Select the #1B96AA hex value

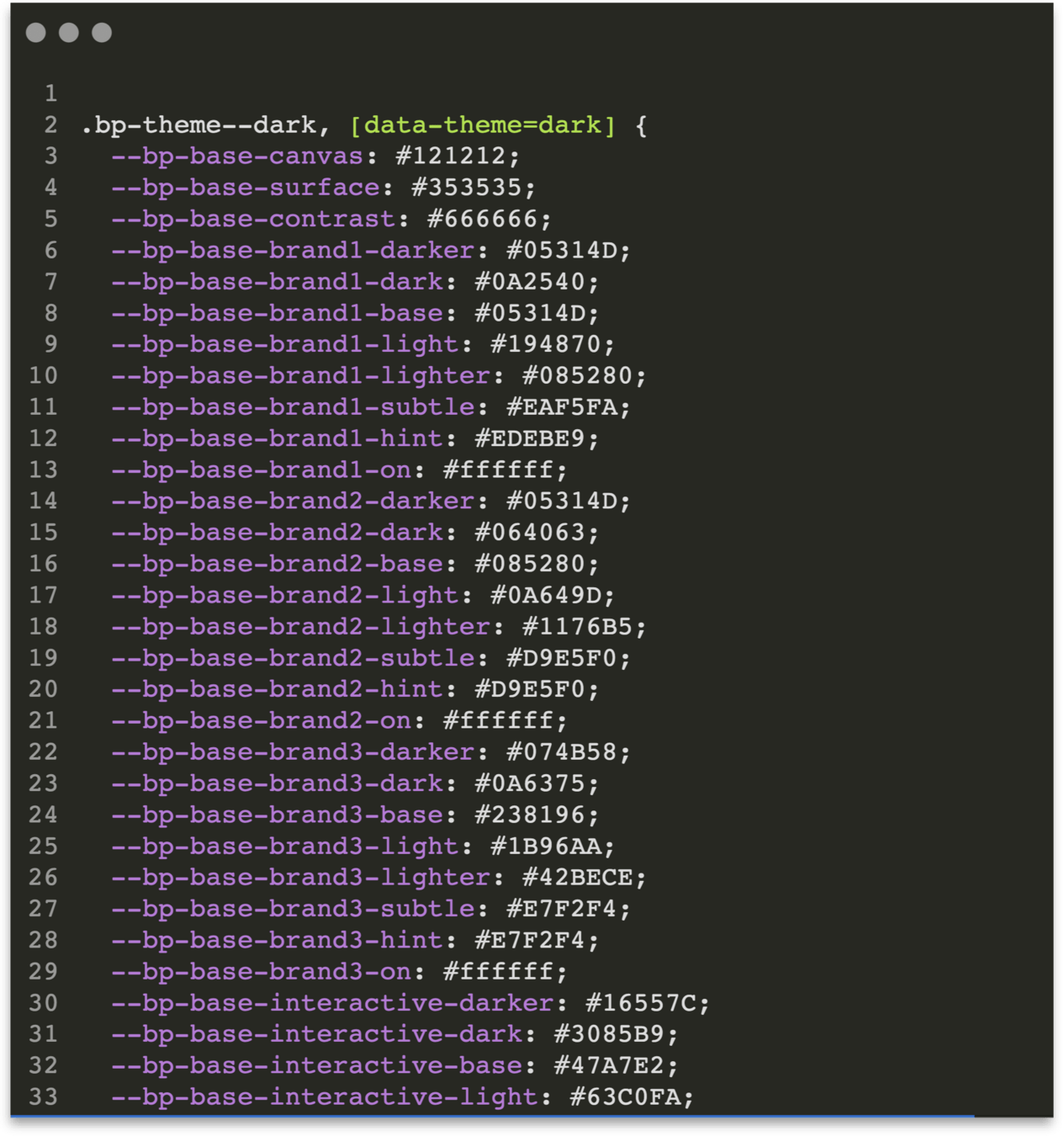coord(546,847)
